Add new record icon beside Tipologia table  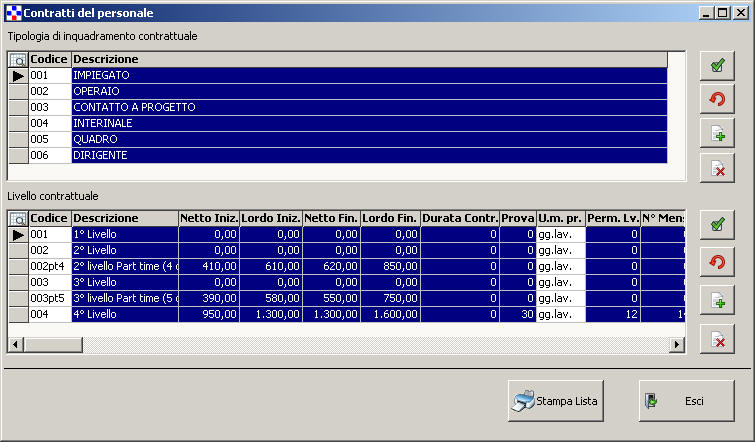click(x=717, y=134)
